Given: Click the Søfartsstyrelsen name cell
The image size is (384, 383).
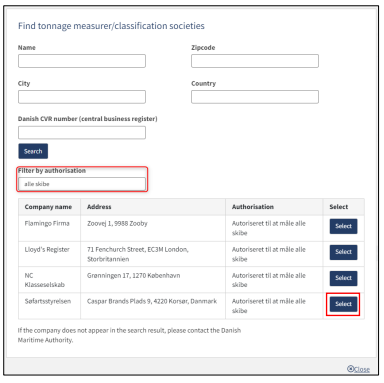Looking at the screenshot, I should [48, 301].
